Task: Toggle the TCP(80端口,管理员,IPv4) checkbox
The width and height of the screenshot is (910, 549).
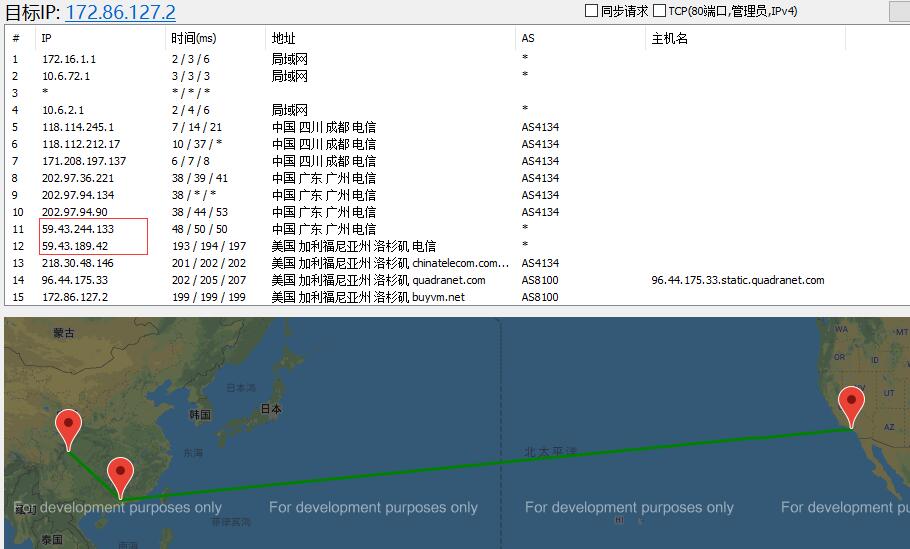Action: 659,10
